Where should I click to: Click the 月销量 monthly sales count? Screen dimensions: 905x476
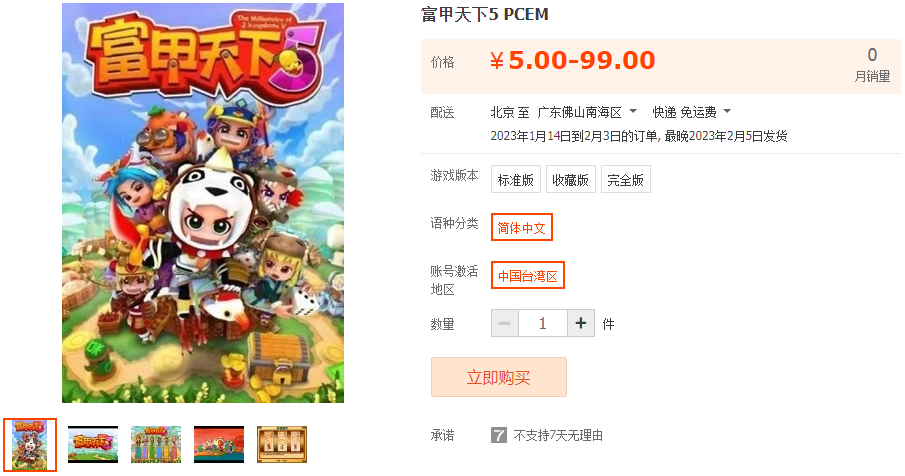click(872, 65)
